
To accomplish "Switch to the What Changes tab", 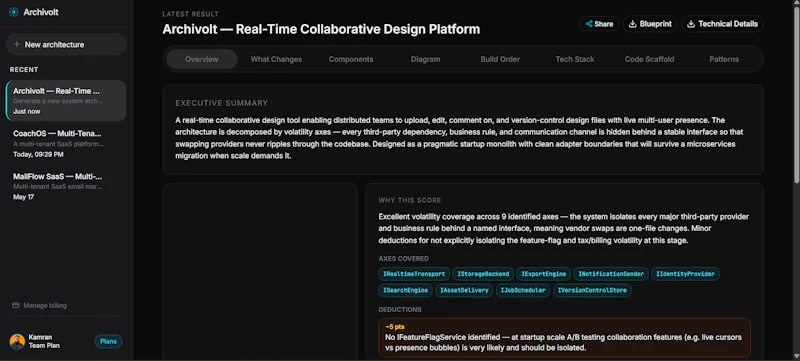I will (276, 59).
